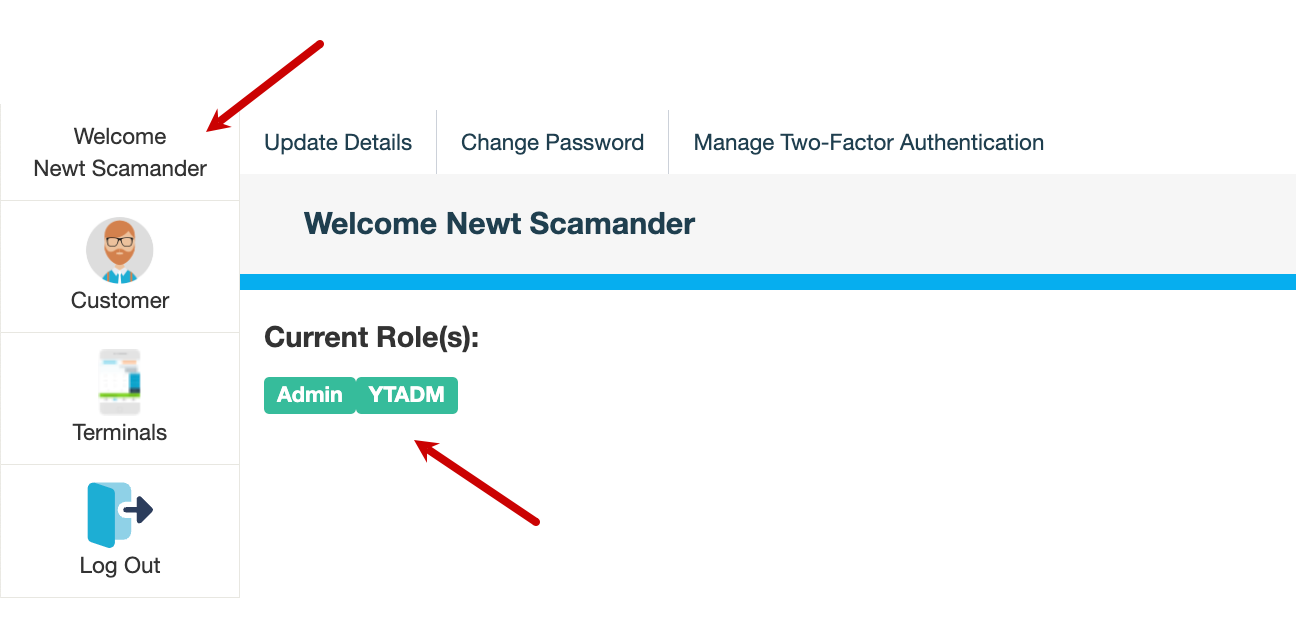Click the glasses on the Customer avatar
Image resolution: width=1296 pixels, height=636 pixels.
click(120, 241)
